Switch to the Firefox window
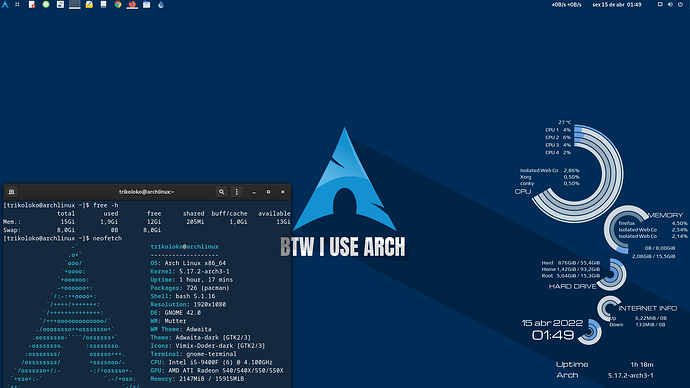The image size is (690, 388). (132, 4)
